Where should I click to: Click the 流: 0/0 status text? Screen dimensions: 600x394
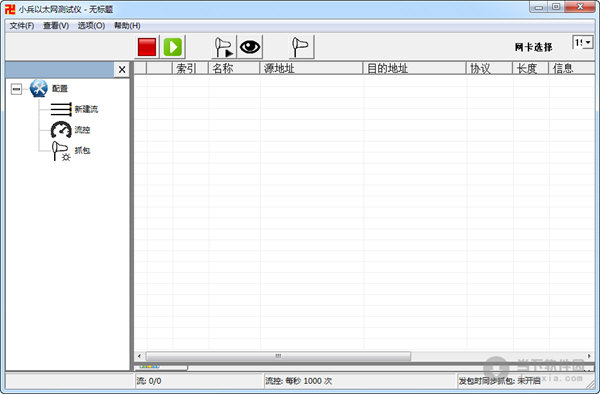(x=149, y=381)
